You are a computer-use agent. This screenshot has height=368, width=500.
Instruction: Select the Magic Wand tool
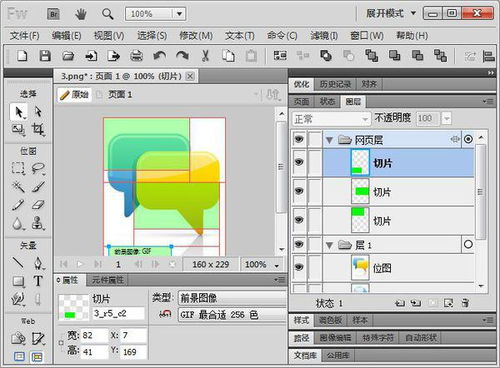pos(18,187)
